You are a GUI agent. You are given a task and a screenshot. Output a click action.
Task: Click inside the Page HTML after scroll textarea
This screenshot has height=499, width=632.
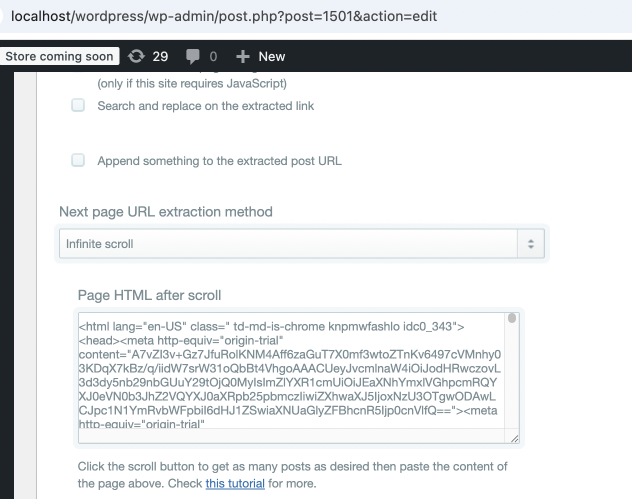[290, 377]
